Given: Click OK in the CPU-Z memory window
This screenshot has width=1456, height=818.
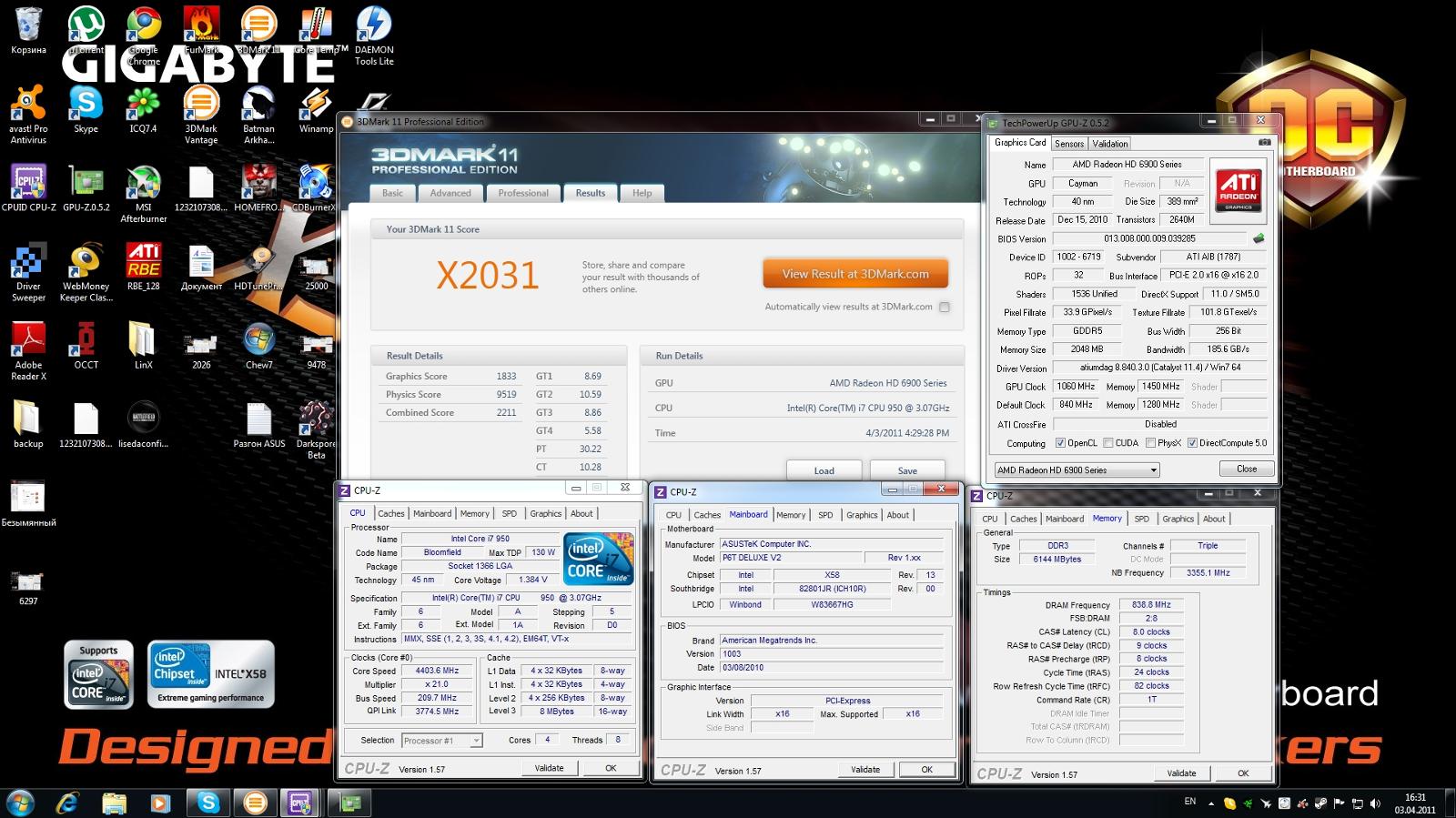Looking at the screenshot, I should click(1243, 773).
